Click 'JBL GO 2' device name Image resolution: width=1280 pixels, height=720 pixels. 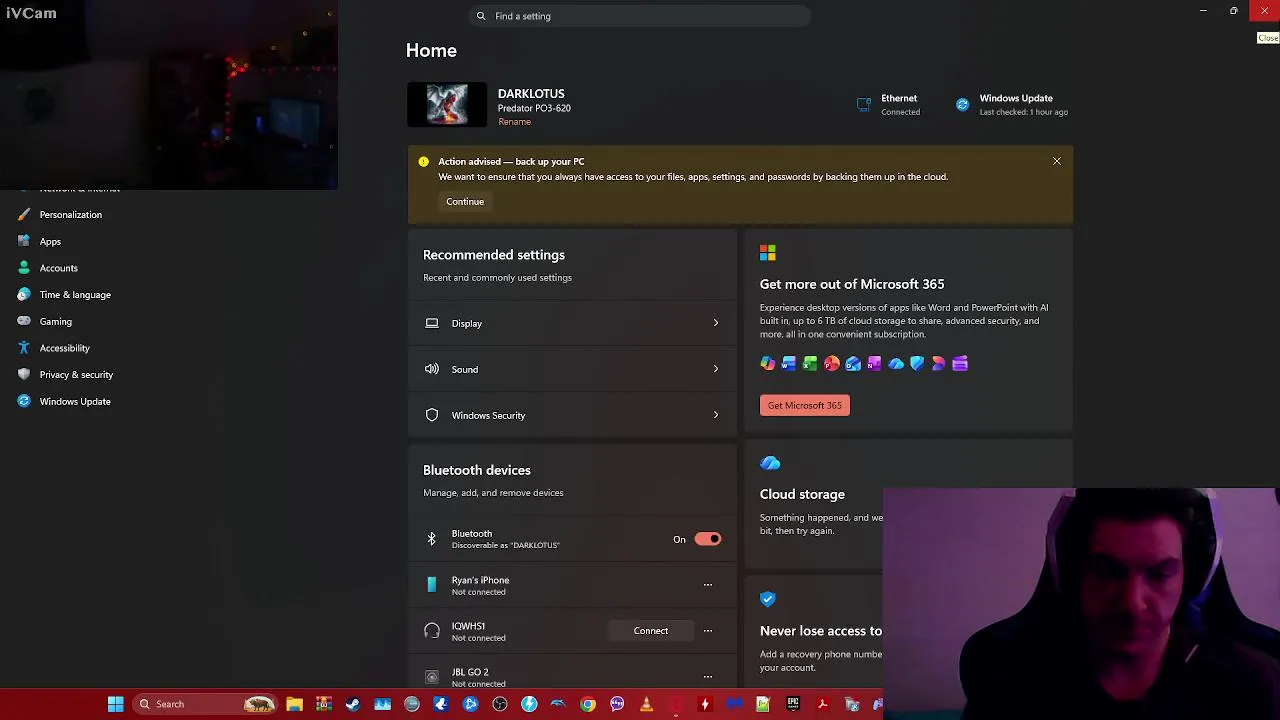(470, 672)
